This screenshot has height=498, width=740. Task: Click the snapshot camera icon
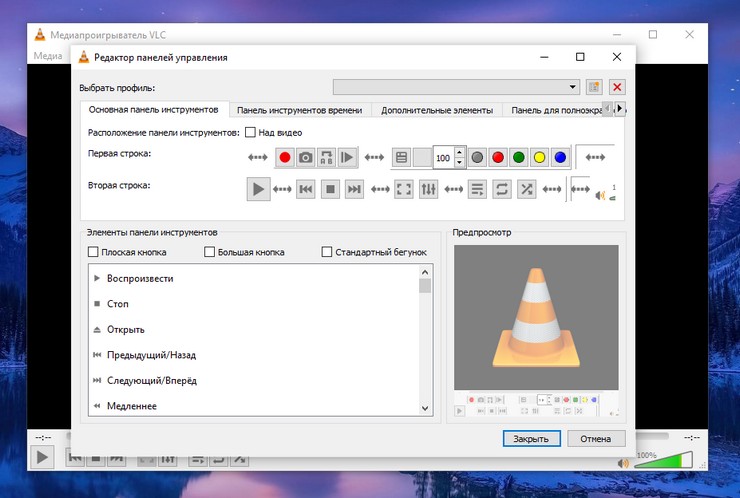pos(305,157)
